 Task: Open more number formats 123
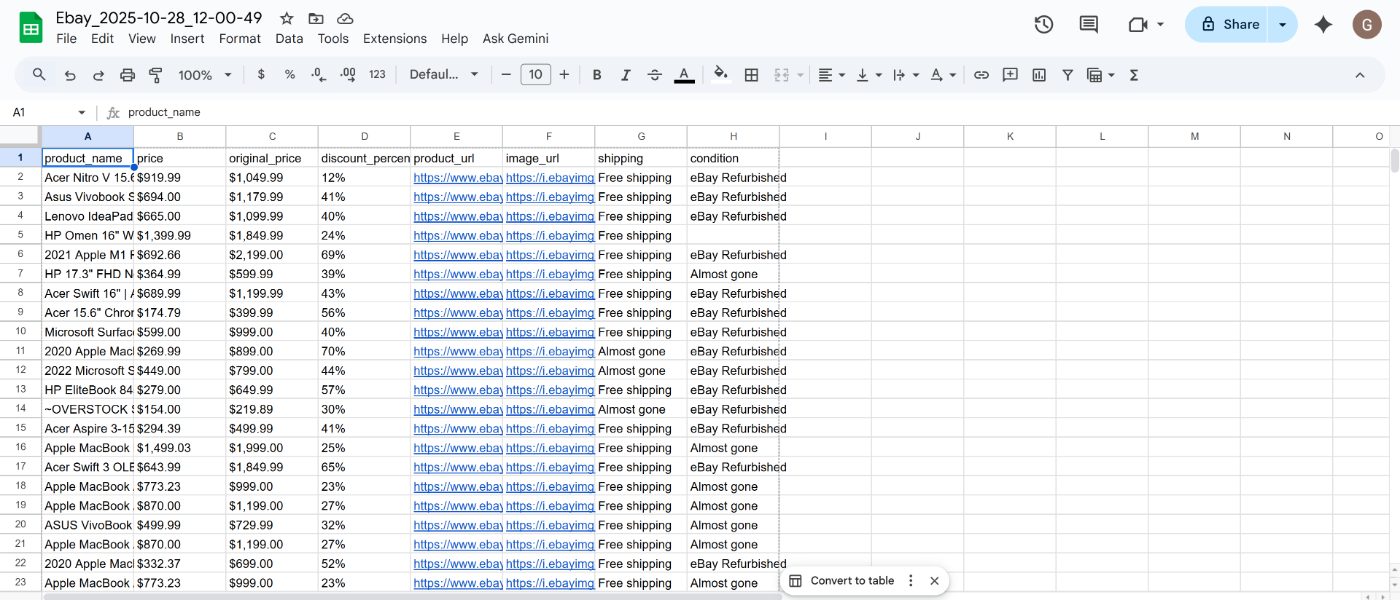tap(377, 74)
